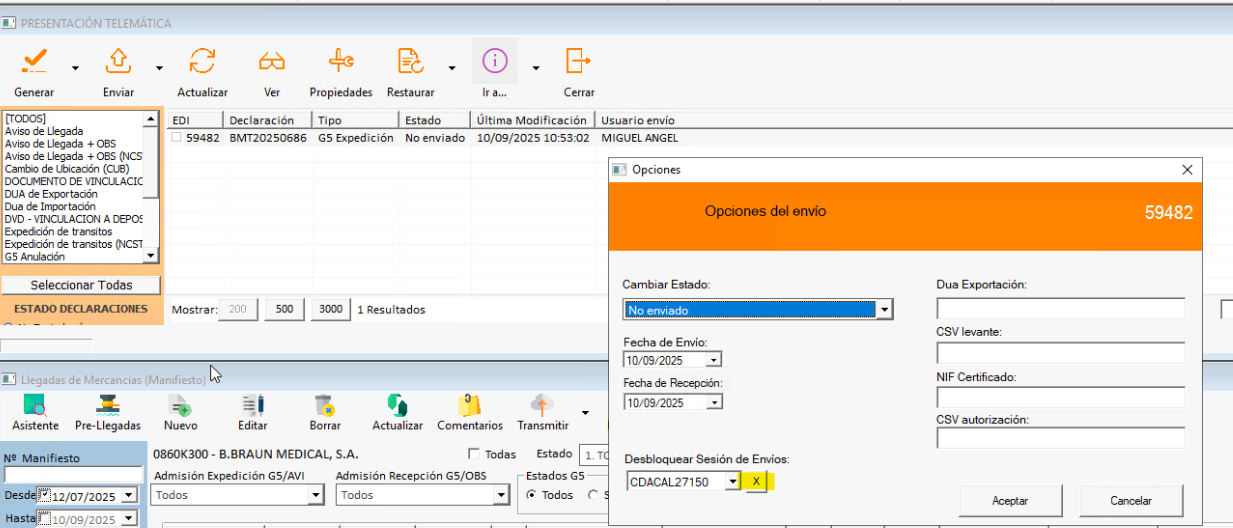Refresh list with upper Actualizar icon
The width and height of the screenshot is (1233, 528).
[202, 63]
